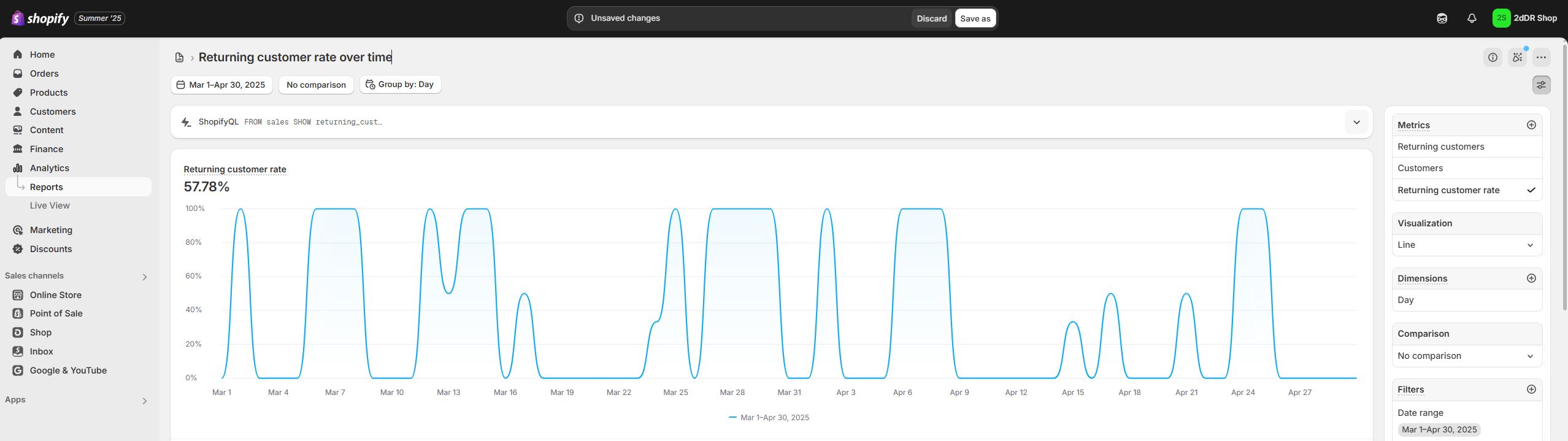Click the Shopify logo in the top bar
This screenshot has height=441, width=1568.
40,18
